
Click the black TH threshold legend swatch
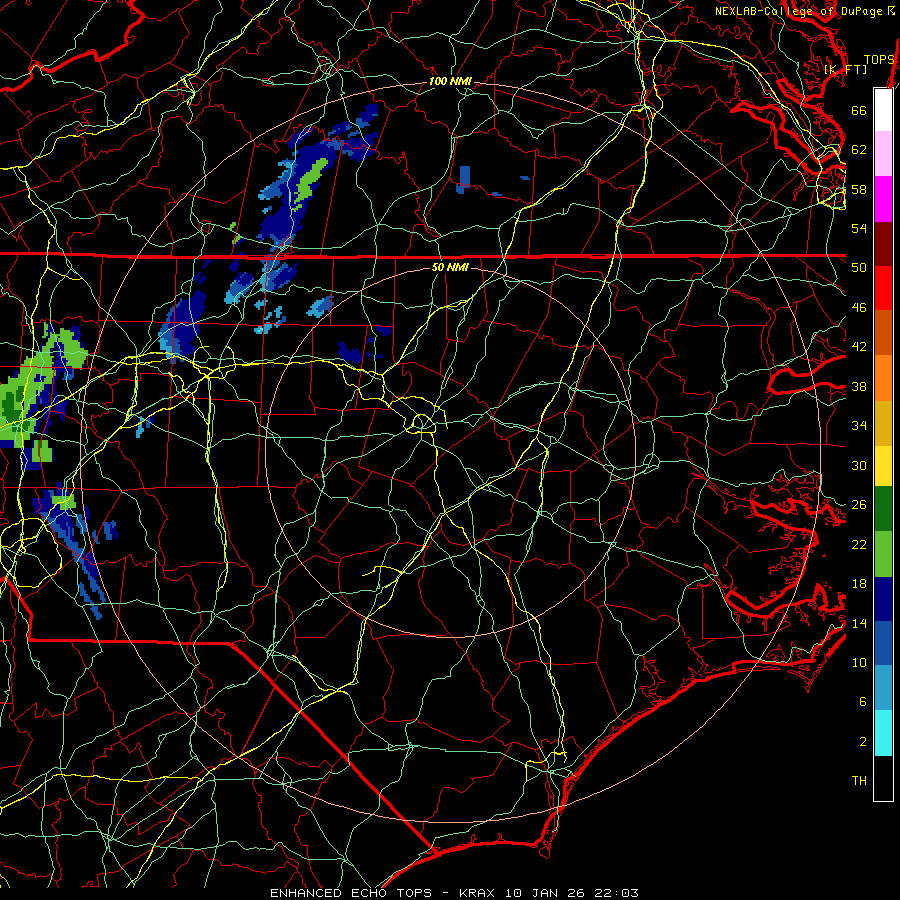tap(883, 778)
